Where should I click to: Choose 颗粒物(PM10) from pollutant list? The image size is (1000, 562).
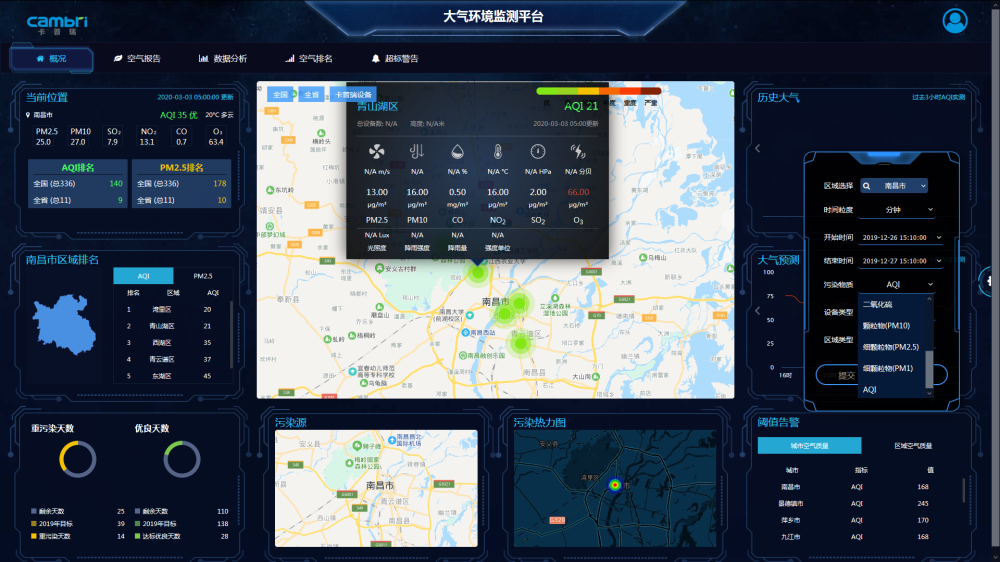point(892,326)
